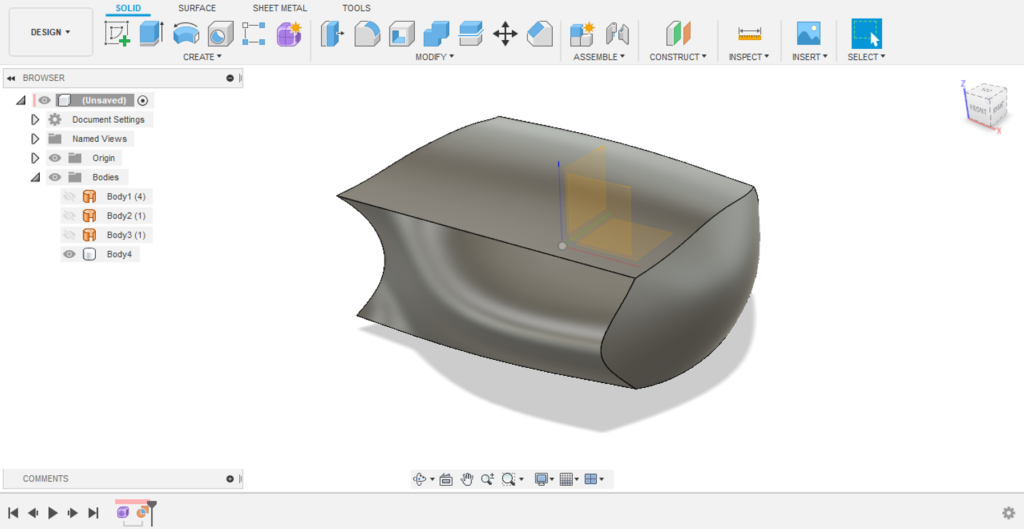This screenshot has width=1024, height=529.
Task: Select the Create Sketch tool
Action: [x=118, y=34]
